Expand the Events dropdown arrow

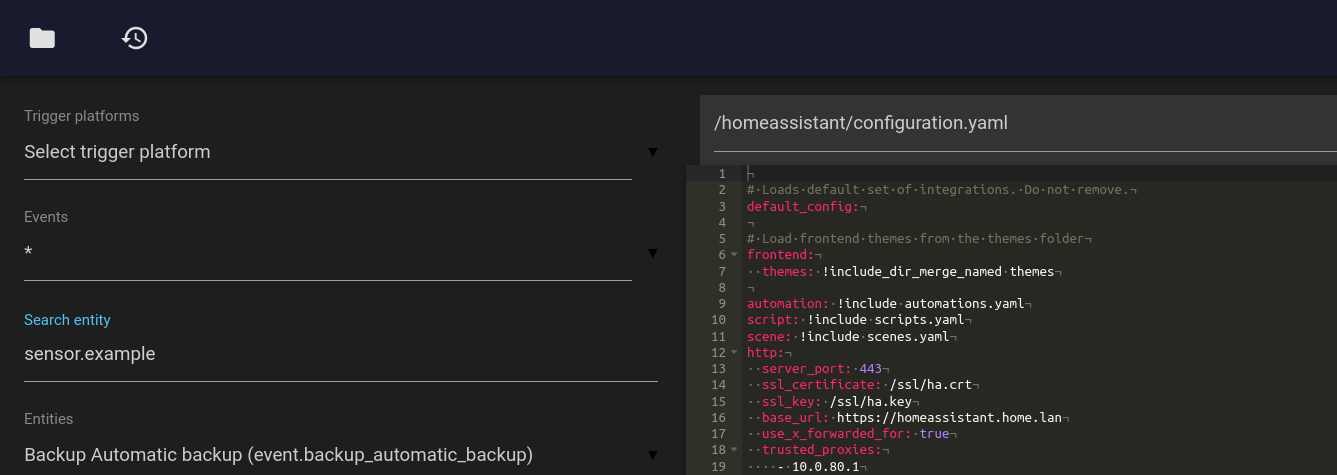[x=652, y=253]
